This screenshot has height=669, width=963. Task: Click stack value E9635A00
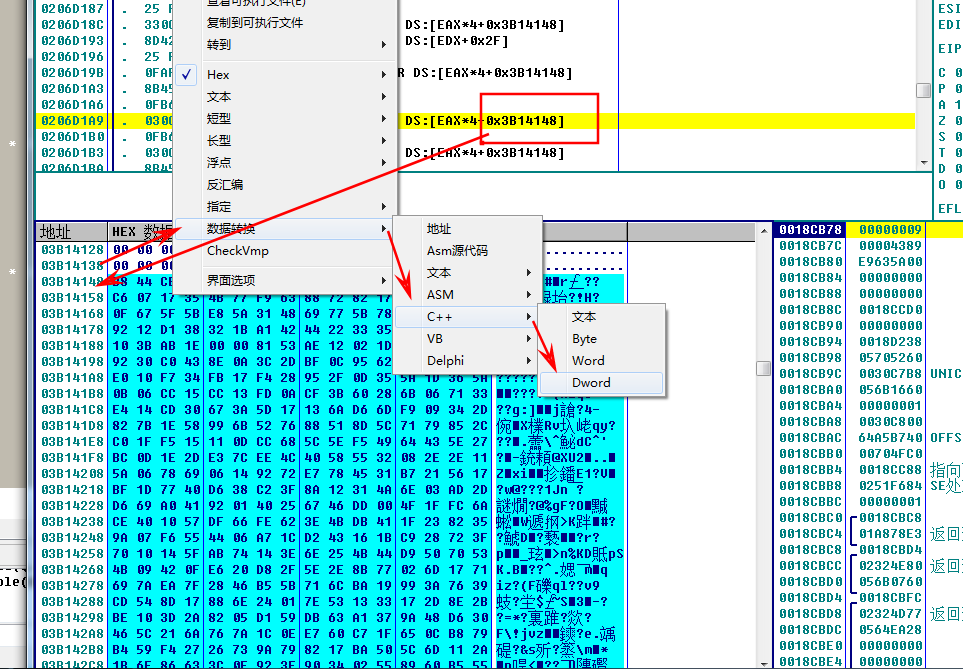point(891,261)
